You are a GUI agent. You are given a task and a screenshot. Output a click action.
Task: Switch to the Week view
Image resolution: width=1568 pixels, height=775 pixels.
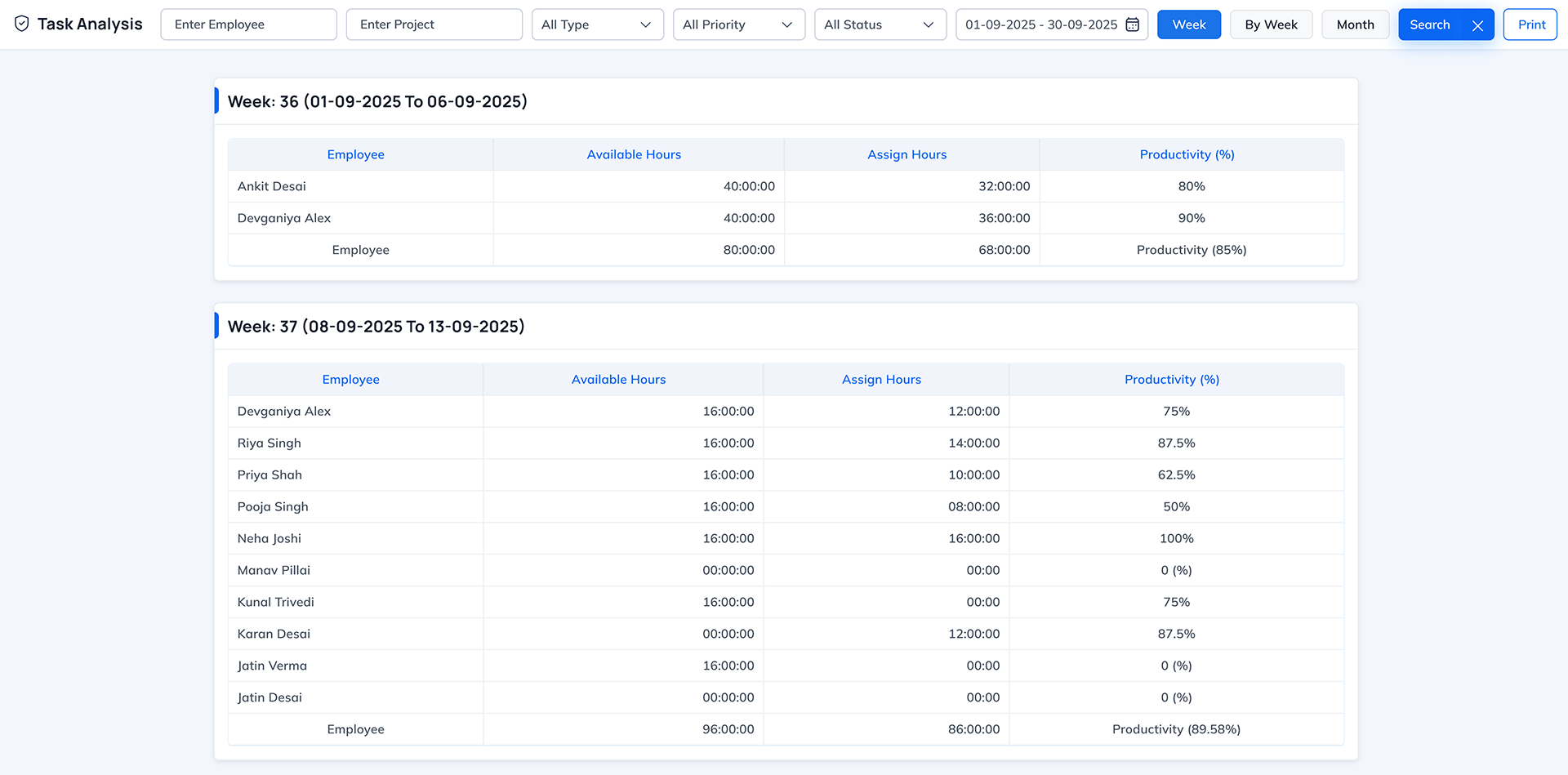[x=1188, y=24]
